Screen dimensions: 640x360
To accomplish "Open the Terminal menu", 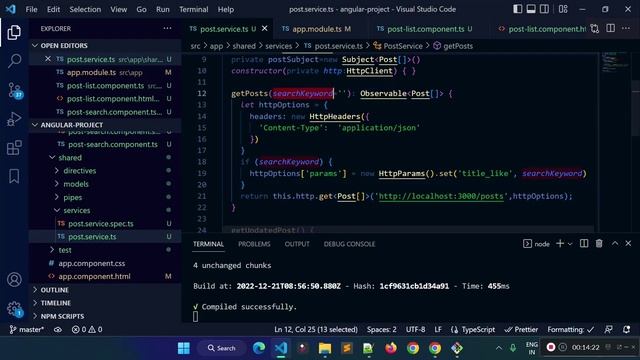I will [x=193, y=9].
